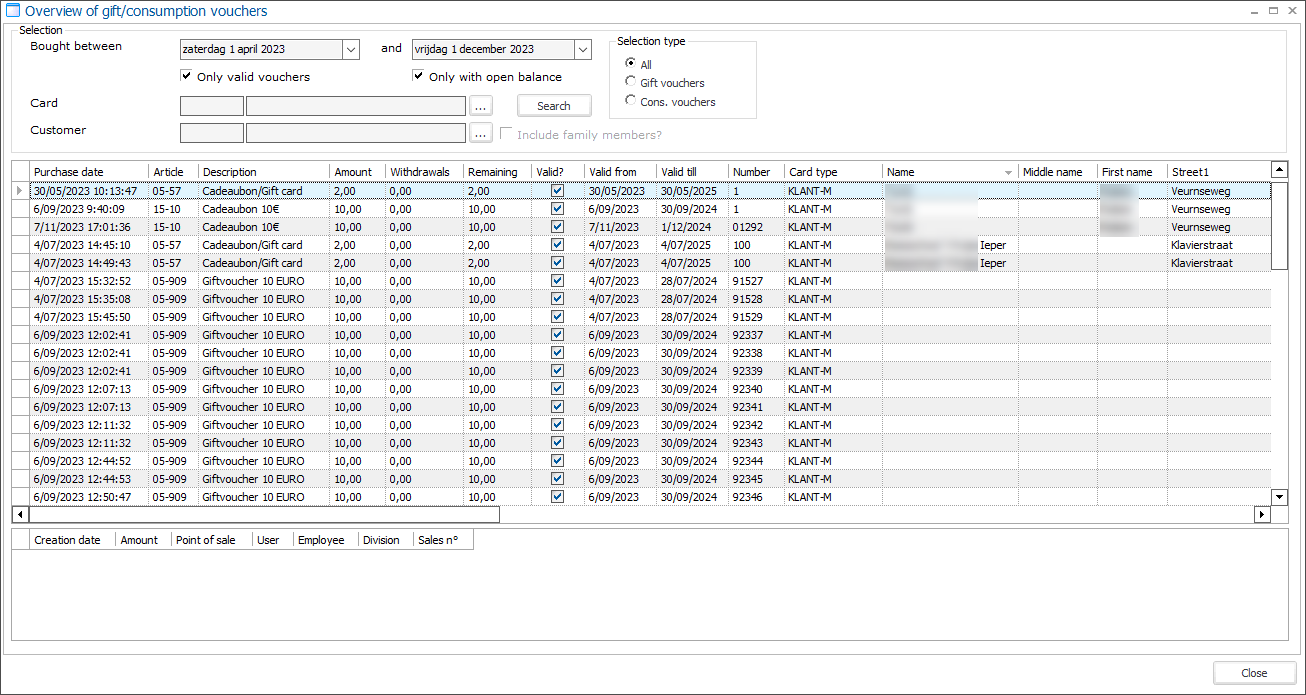Viewport: 1306px width, 695px height.
Task: Click the down arrow of the vertical scrollbar
Action: click(1280, 496)
